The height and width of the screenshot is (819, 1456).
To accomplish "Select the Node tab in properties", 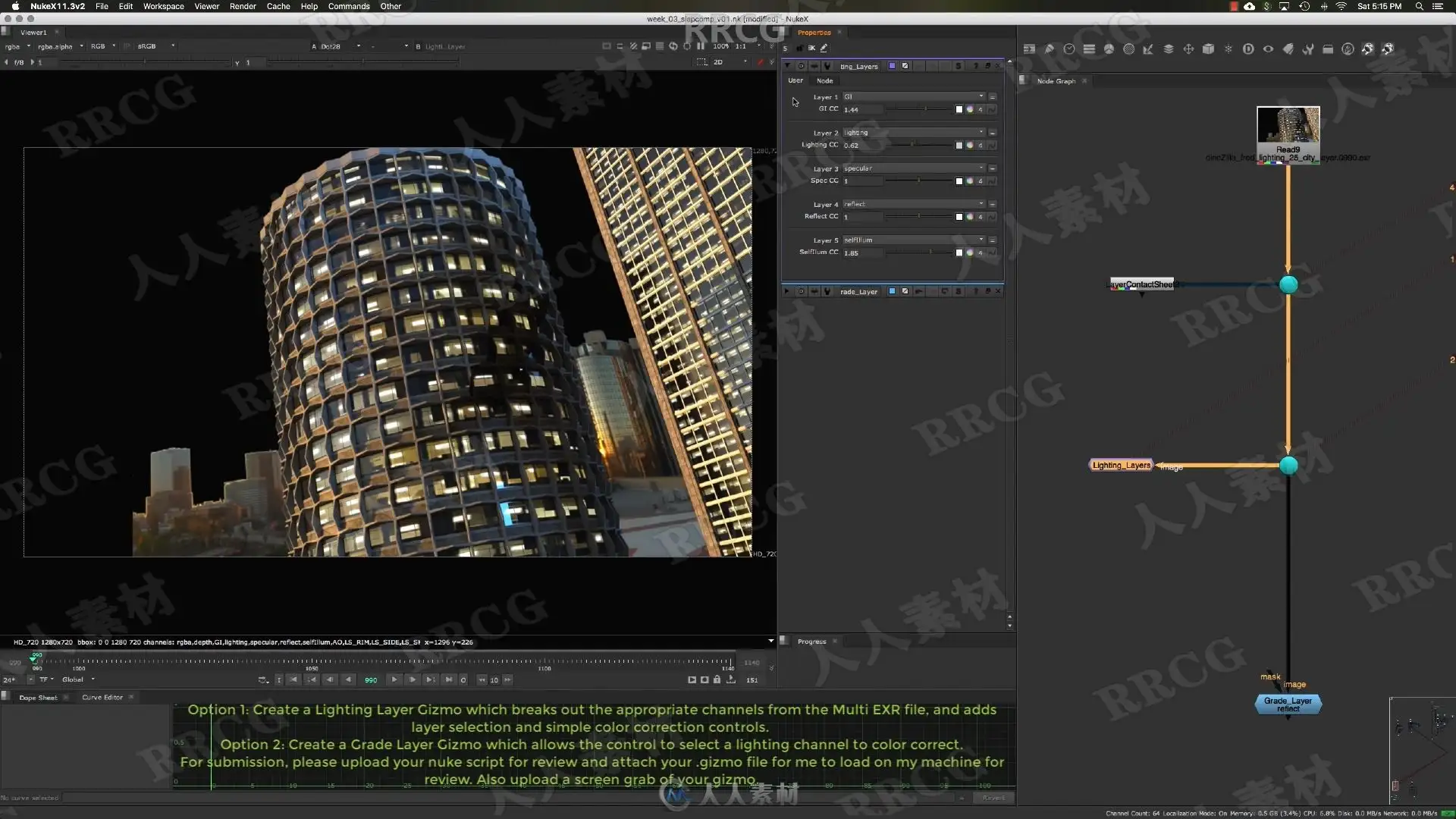I will click(824, 80).
